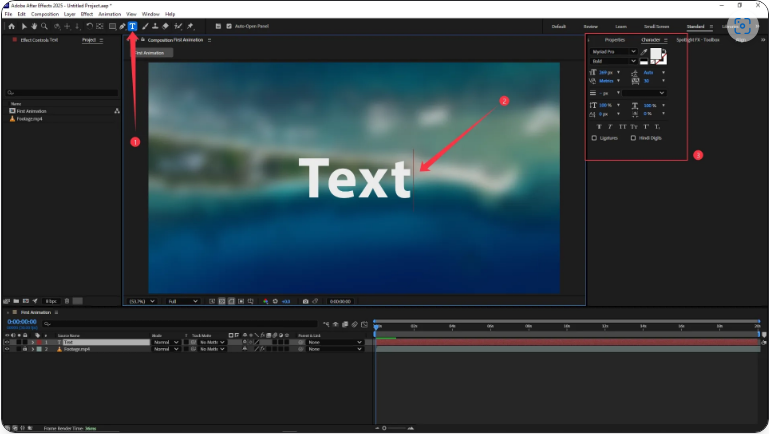
Task: Click the snapshot camera icon in viewer
Action: pyautogui.click(x=306, y=301)
